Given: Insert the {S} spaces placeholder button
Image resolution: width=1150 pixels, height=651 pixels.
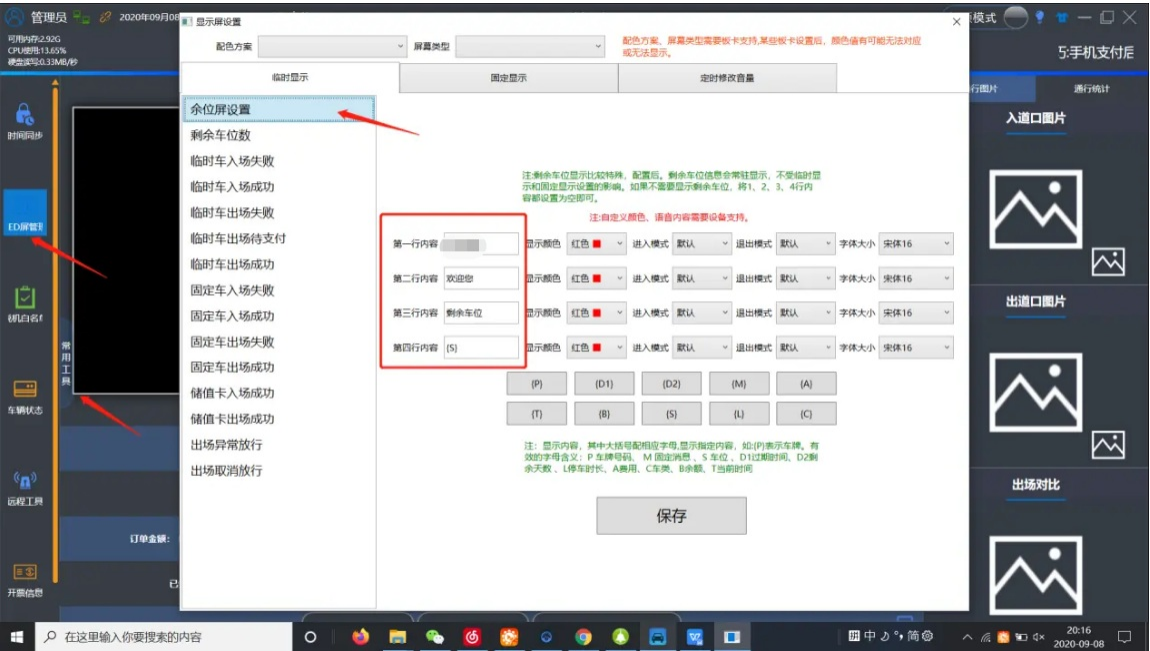Looking at the screenshot, I should (671, 413).
